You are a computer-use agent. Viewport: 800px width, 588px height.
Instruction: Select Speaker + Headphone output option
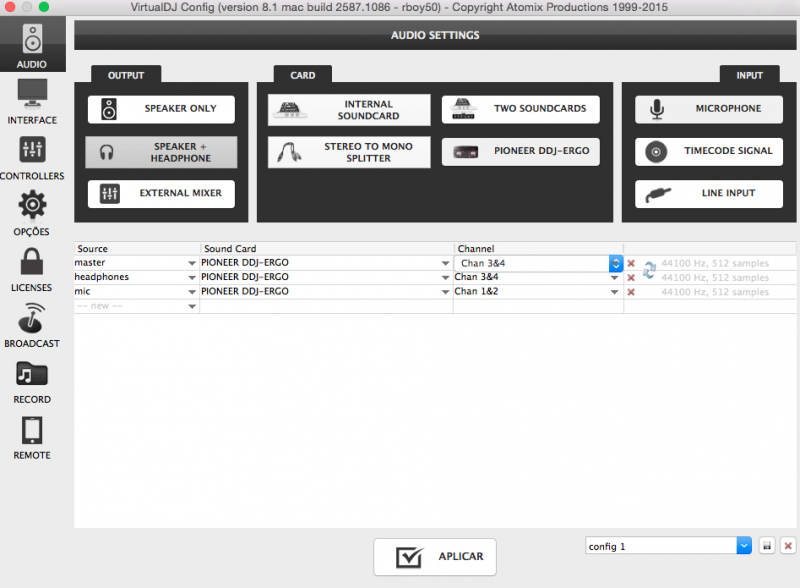tap(161, 152)
